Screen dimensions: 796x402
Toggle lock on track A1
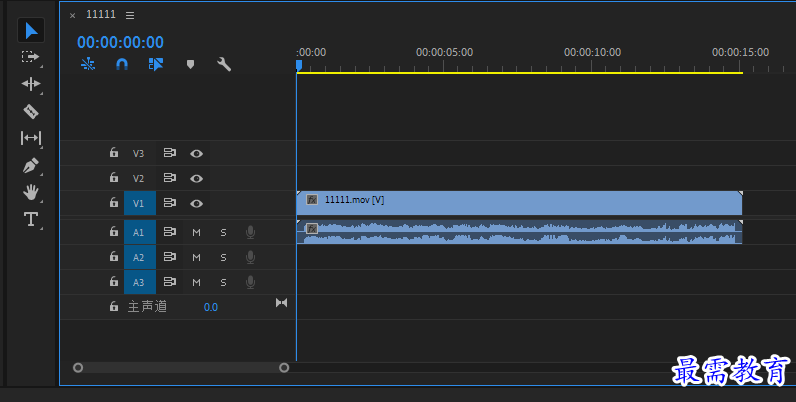114,231
